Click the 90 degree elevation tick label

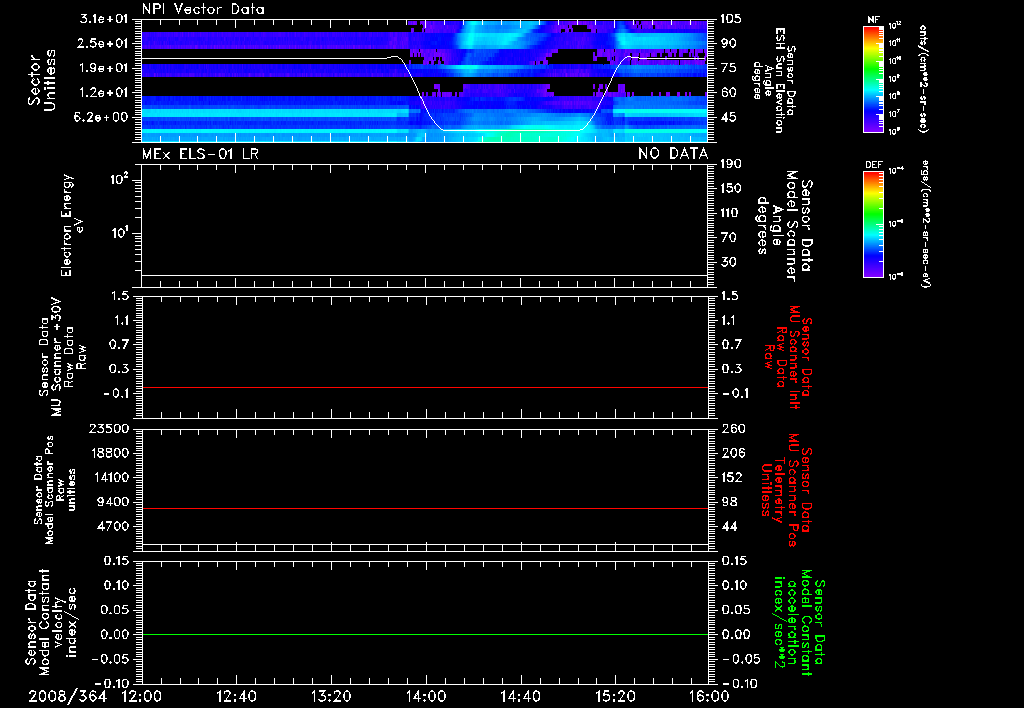728,43
